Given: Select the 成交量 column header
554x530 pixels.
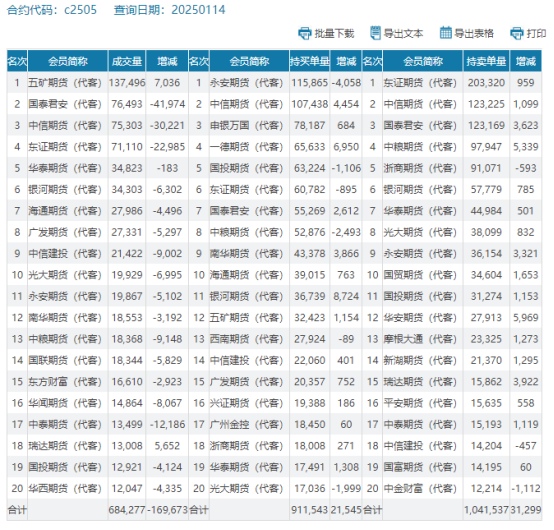Looking at the screenshot, I should coord(127,61).
